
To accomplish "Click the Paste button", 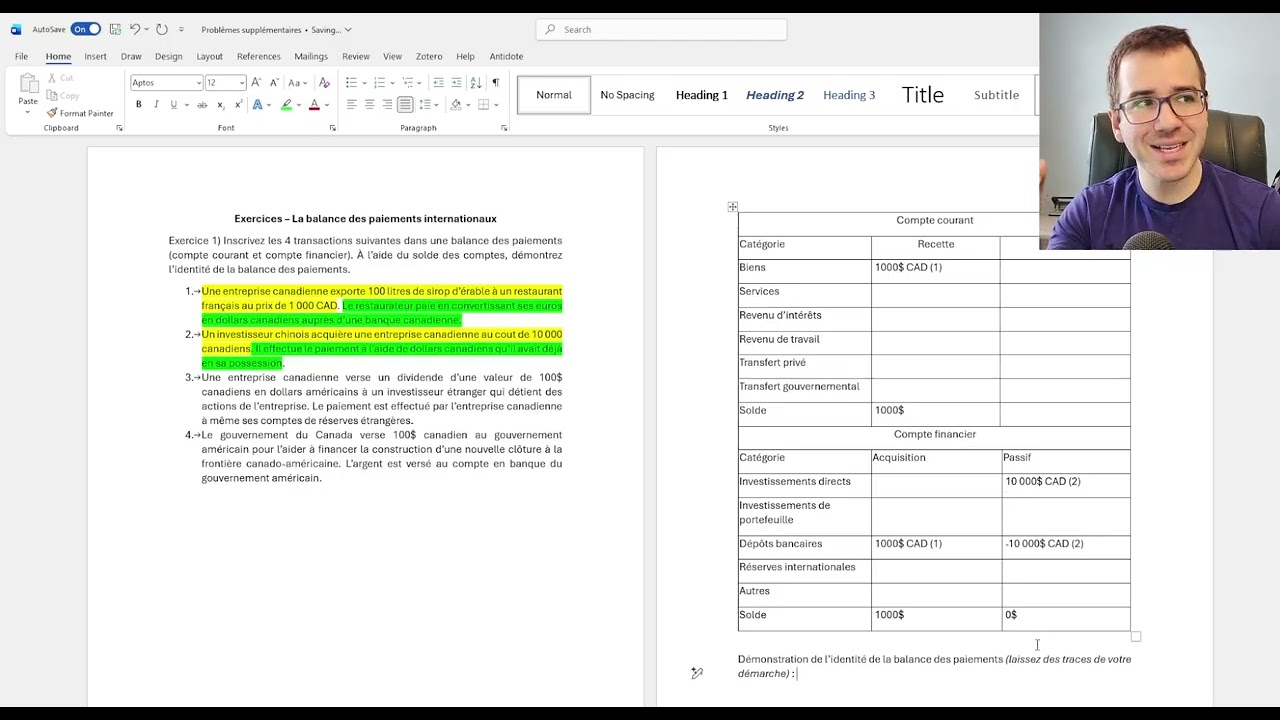I will [x=28, y=90].
